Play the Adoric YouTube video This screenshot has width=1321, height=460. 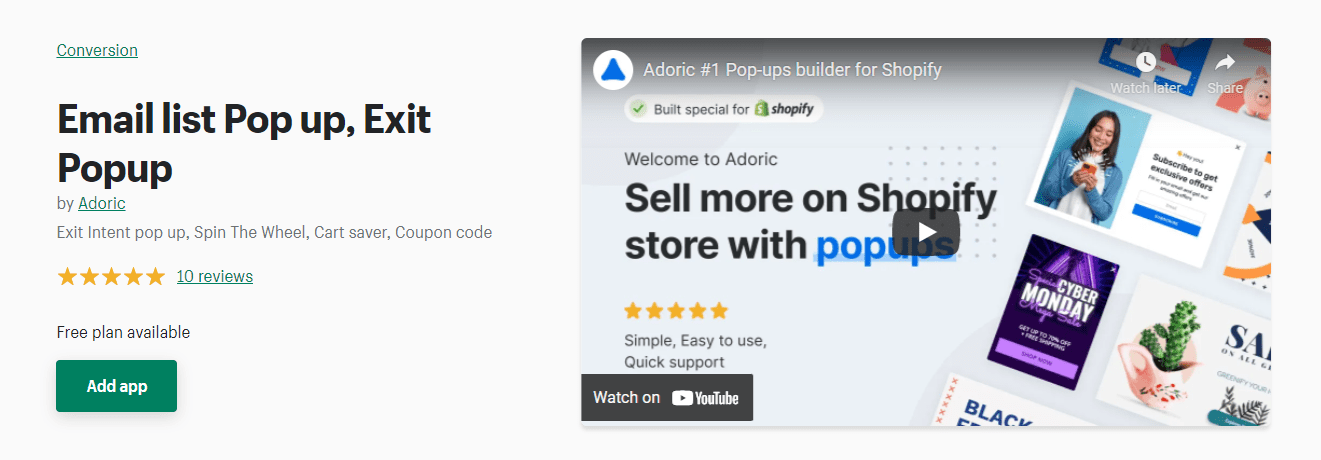[x=925, y=232]
